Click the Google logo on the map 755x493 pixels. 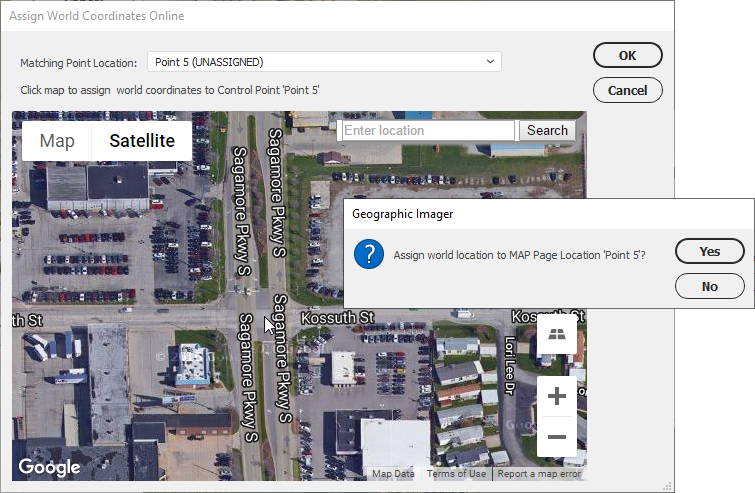click(50, 467)
